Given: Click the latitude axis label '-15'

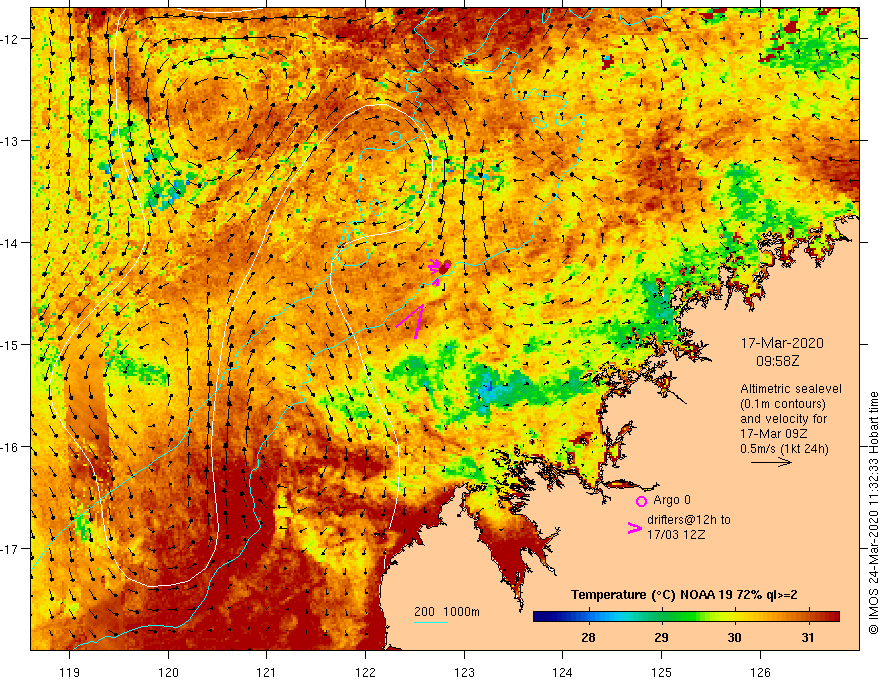Looking at the screenshot, I should (x=11, y=344).
